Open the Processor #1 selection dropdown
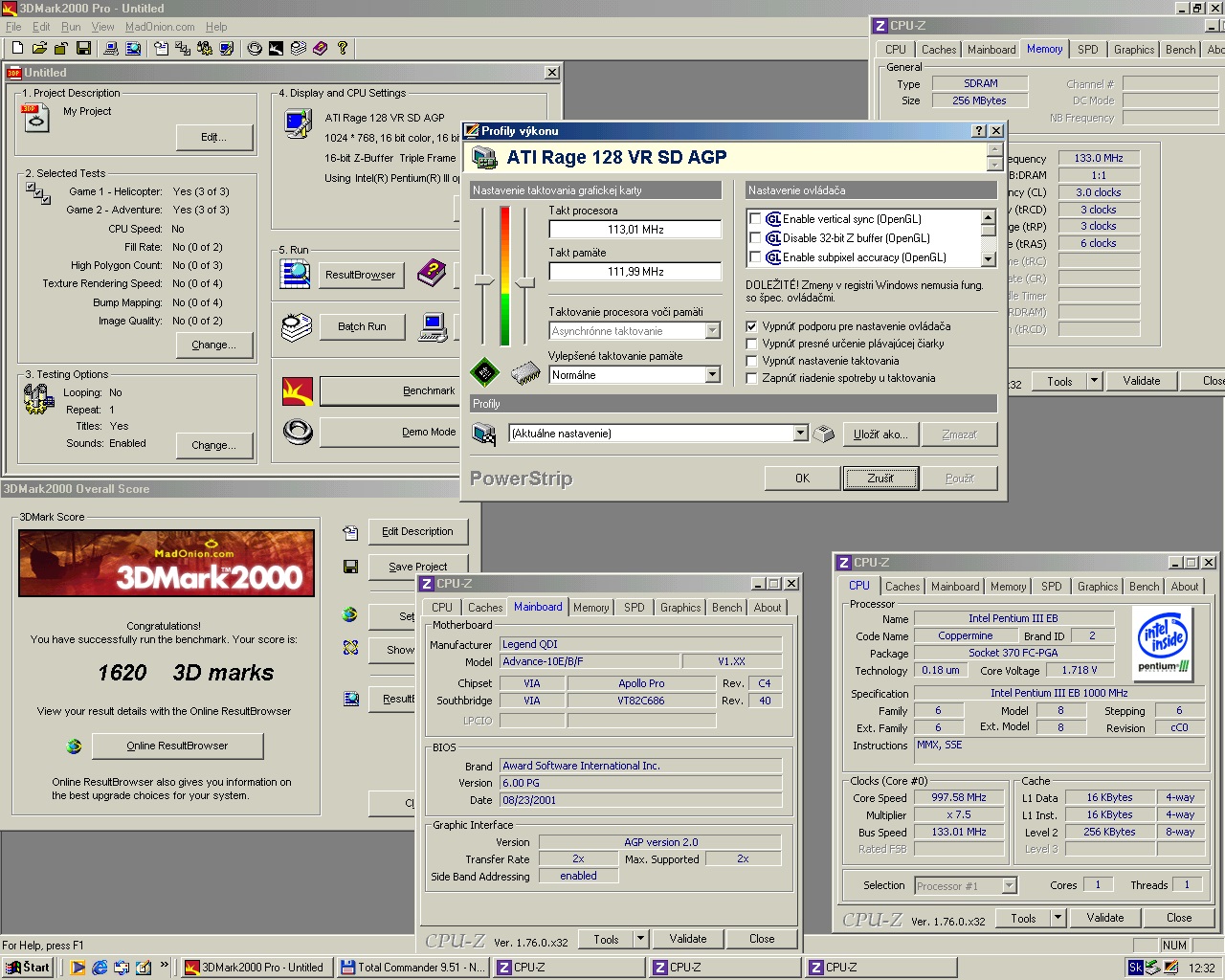The width and height of the screenshot is (1225, 980). pyautogui.click(x=1009, y=886)
